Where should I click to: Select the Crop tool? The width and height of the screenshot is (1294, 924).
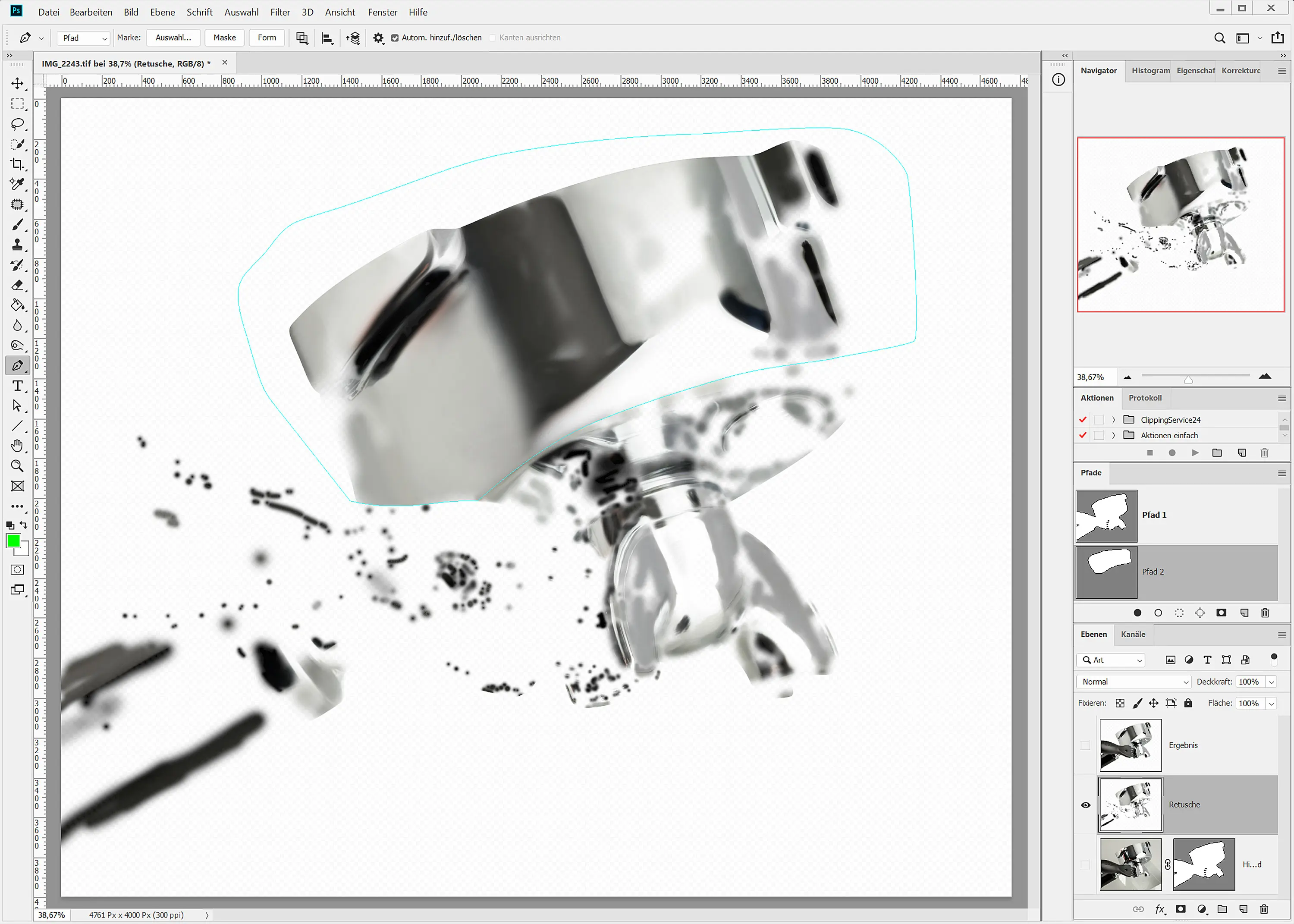(17, 164)
